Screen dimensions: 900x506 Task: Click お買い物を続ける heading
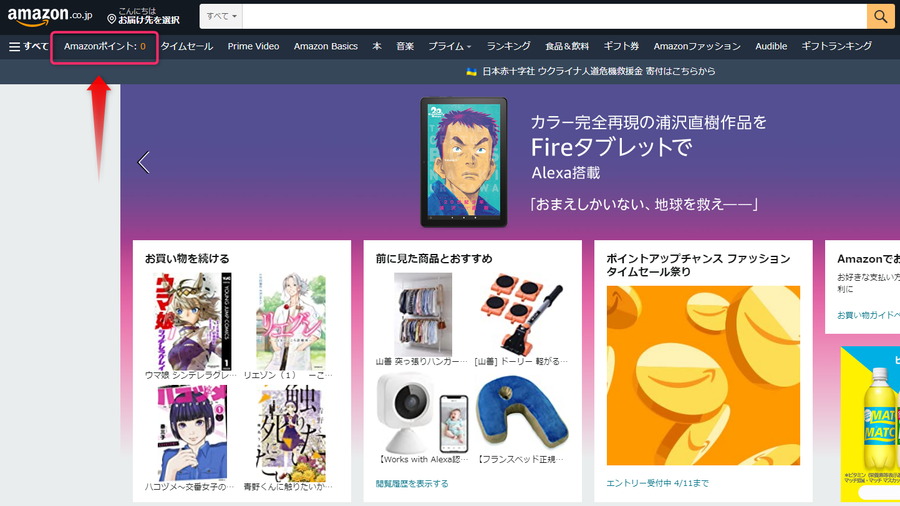pos(187,259)
